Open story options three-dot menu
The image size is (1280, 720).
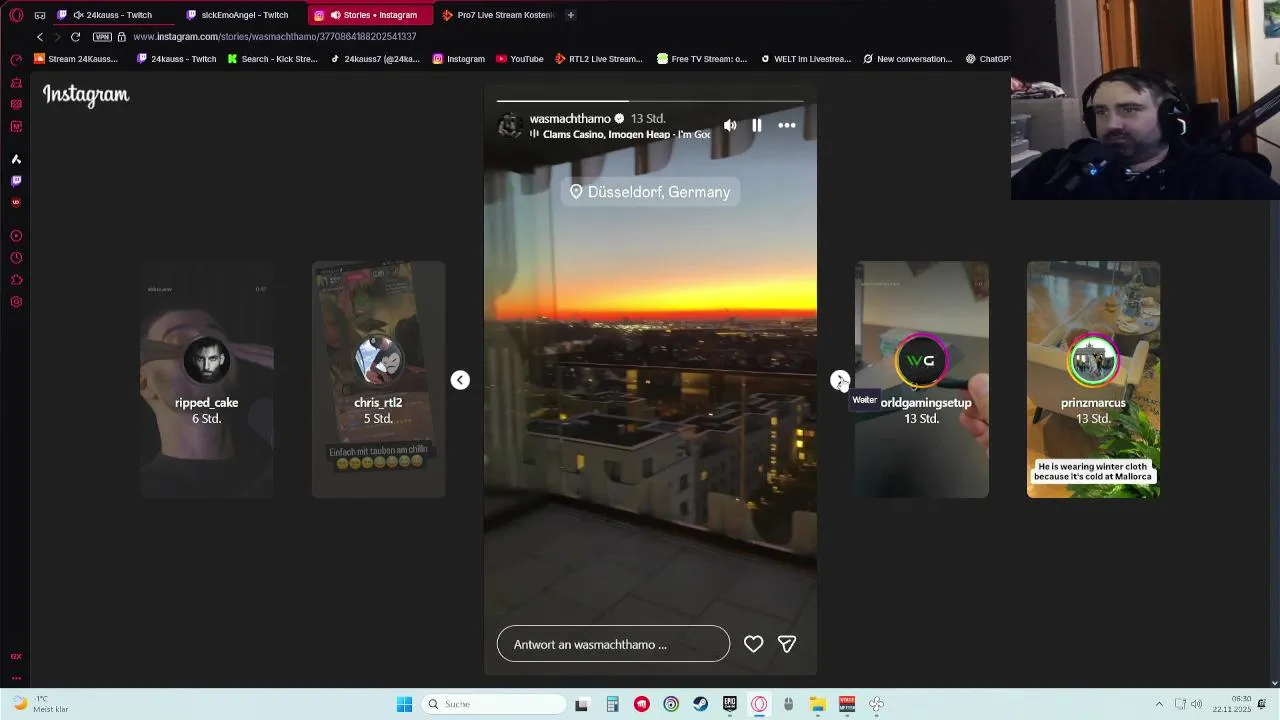tap(787, 125)
